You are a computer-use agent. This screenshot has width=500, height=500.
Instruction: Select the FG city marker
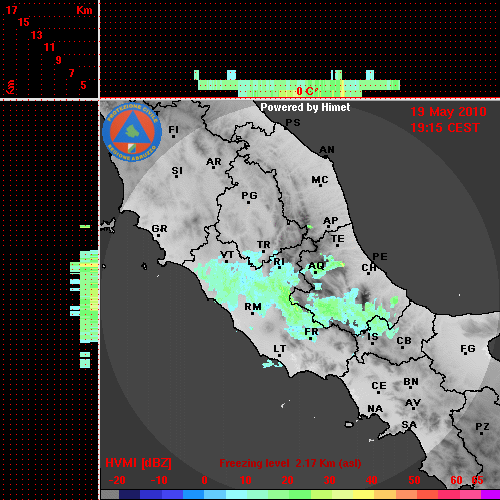[x=466, y=354]
